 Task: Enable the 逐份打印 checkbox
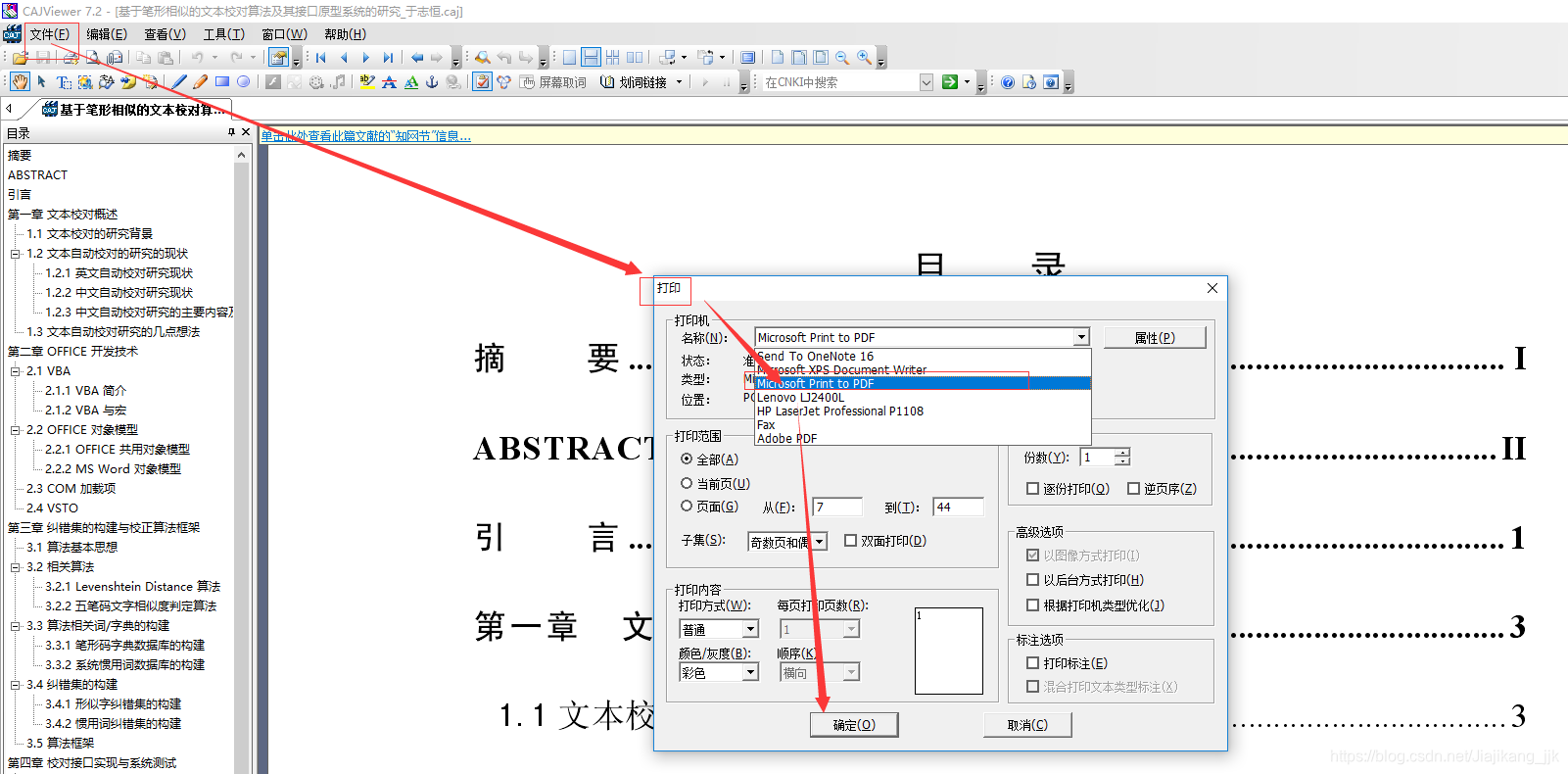pos(1032,488)
